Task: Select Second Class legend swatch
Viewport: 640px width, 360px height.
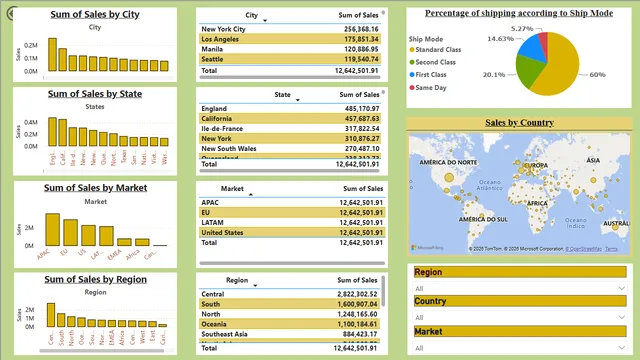Action: [412, 62]
